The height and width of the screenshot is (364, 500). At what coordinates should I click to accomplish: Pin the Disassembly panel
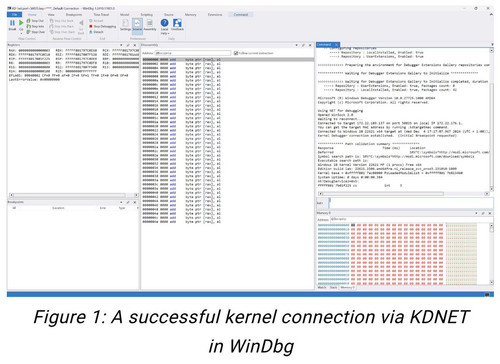click(303, 45)
